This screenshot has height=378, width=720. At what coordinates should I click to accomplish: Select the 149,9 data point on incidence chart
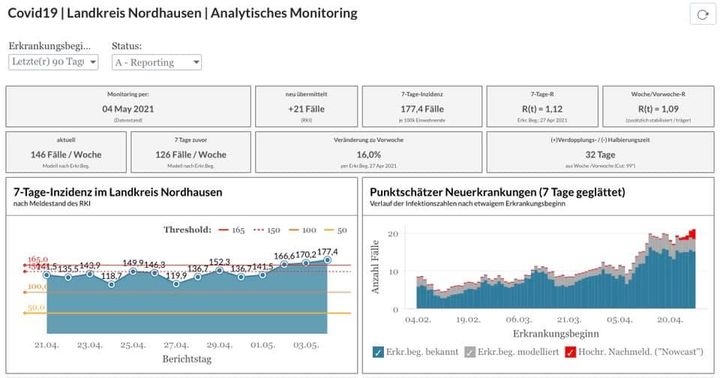133,271
